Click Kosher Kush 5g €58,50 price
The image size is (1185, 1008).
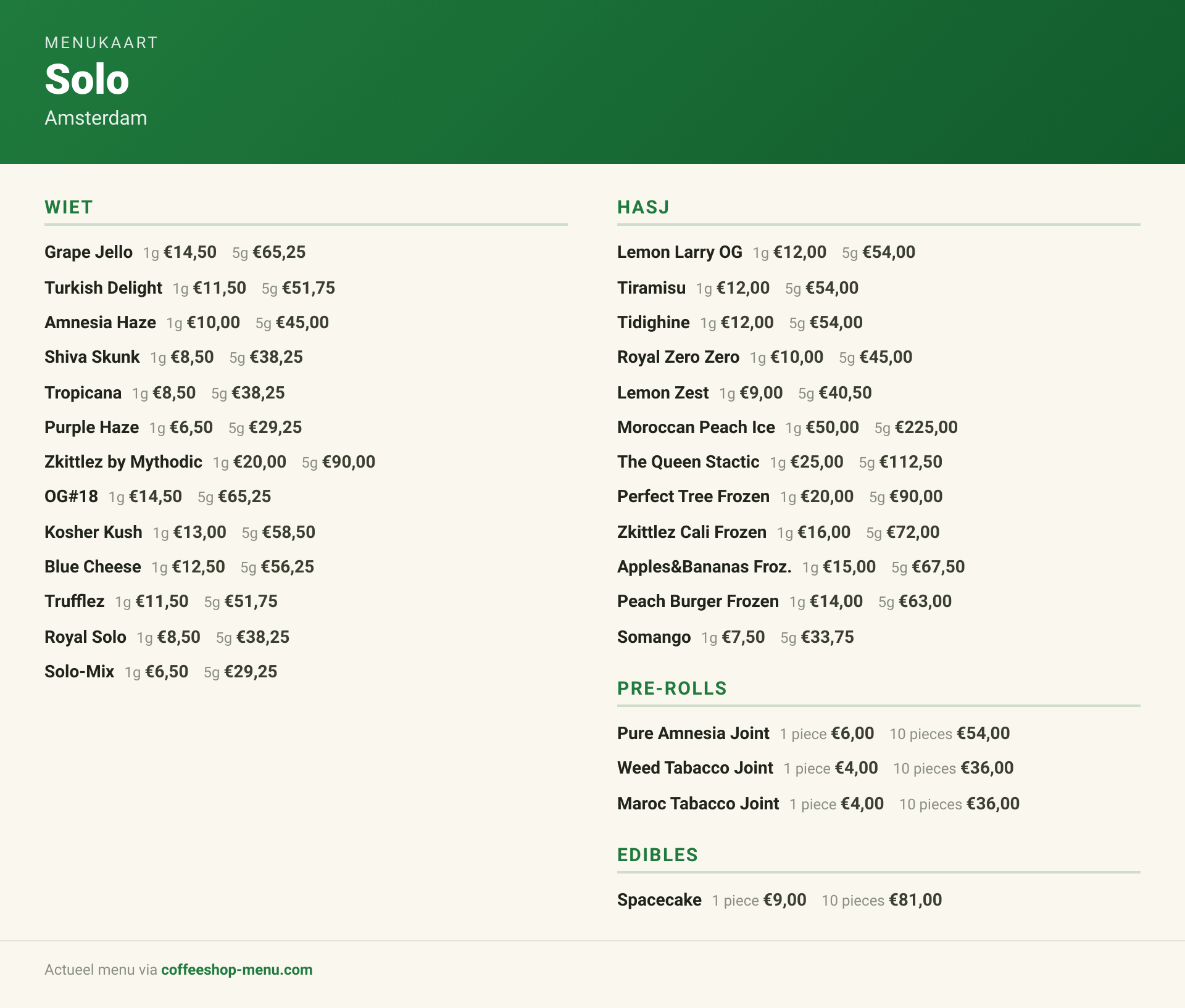tap(289, 532)
